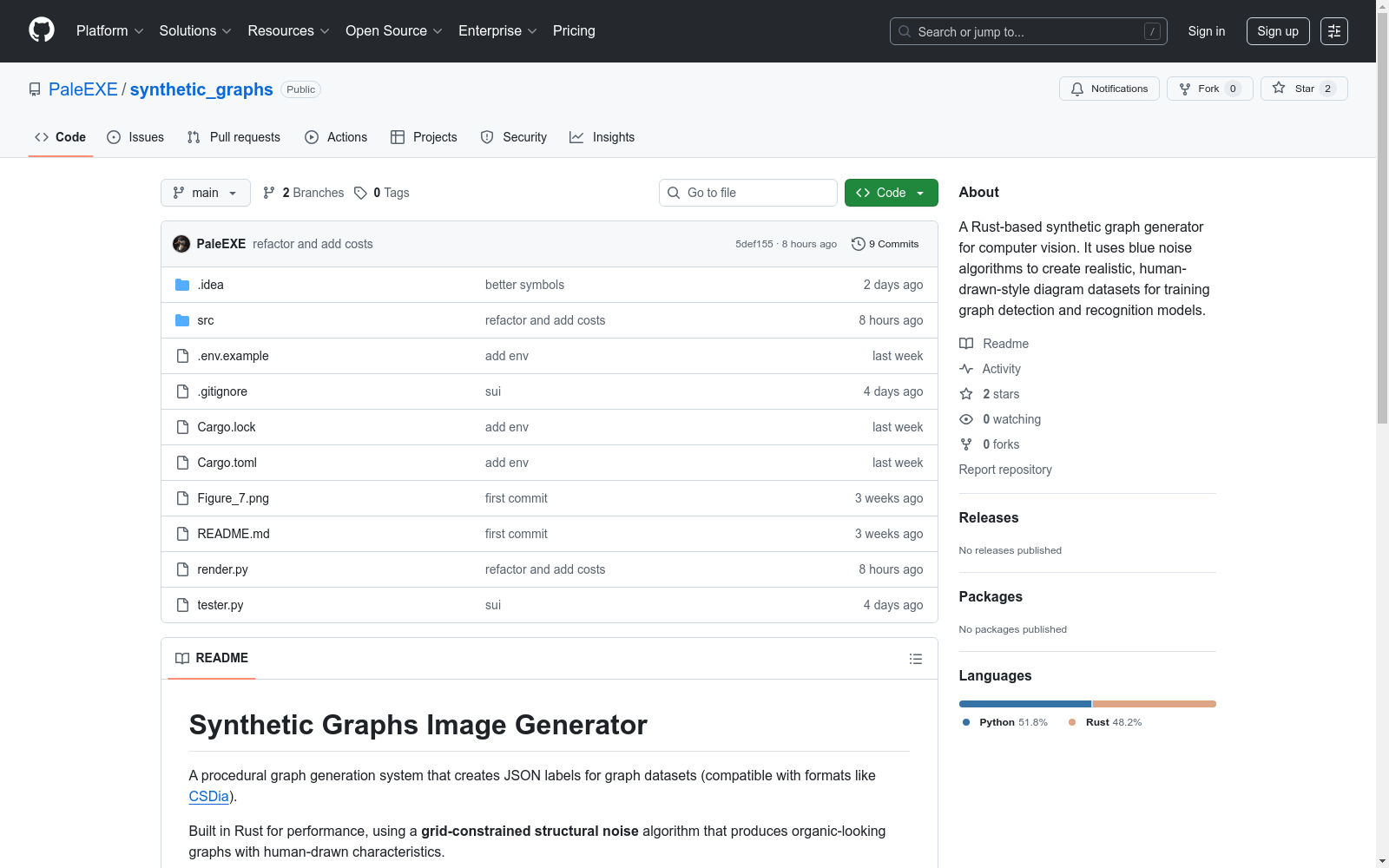The image size is (1389, 868).
Task: Click the Rust segment of language bar
Action: (x=1155, y=704)
